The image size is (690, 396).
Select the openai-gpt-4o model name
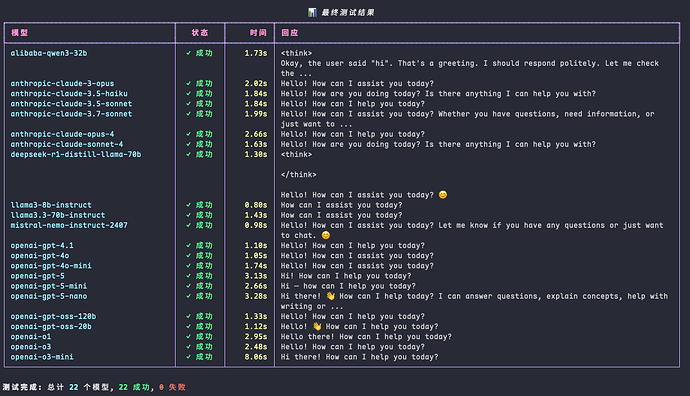coord(40,255)
